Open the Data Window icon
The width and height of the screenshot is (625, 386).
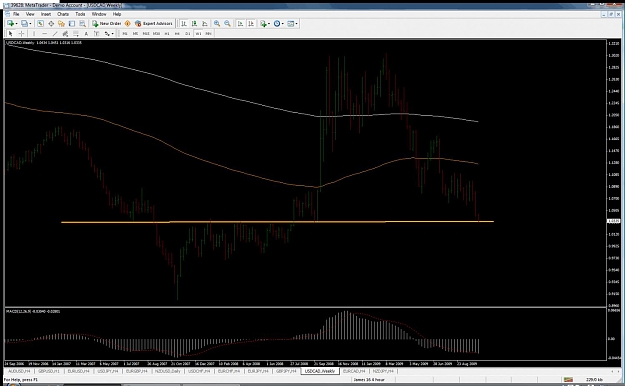click(x=51, y=24)
